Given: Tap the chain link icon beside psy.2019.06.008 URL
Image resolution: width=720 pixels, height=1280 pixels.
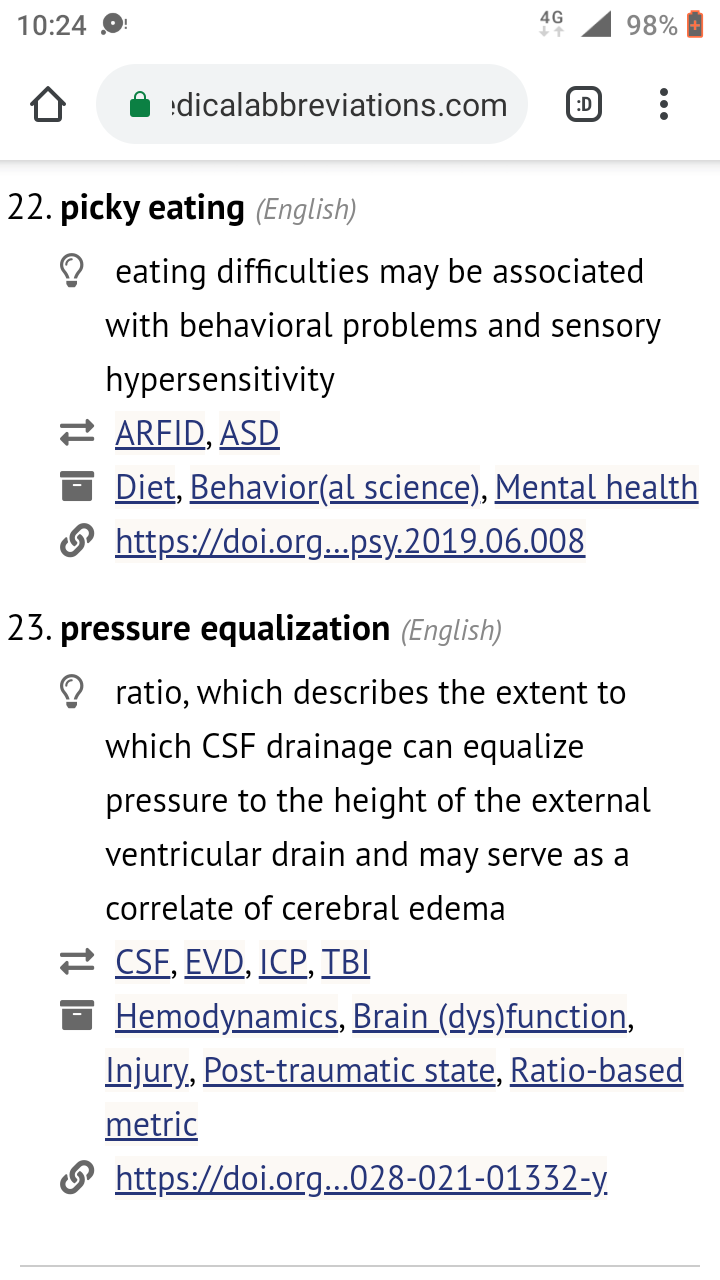Looking at the screenshot, I should [x=76, y=542].
